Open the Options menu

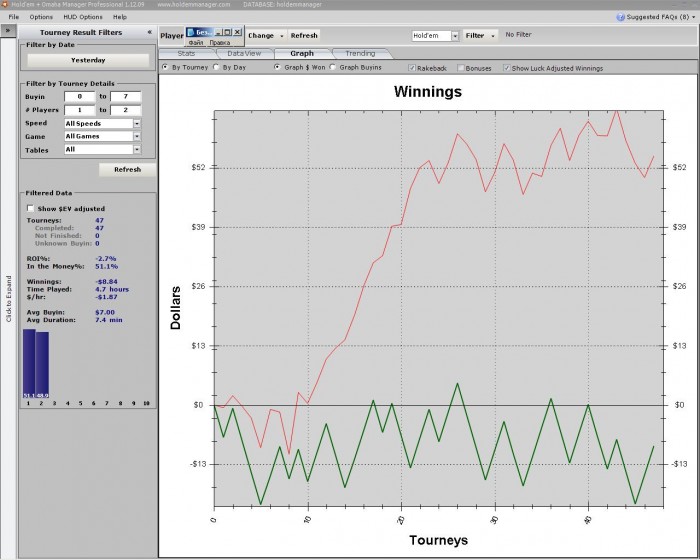point(41,17)
